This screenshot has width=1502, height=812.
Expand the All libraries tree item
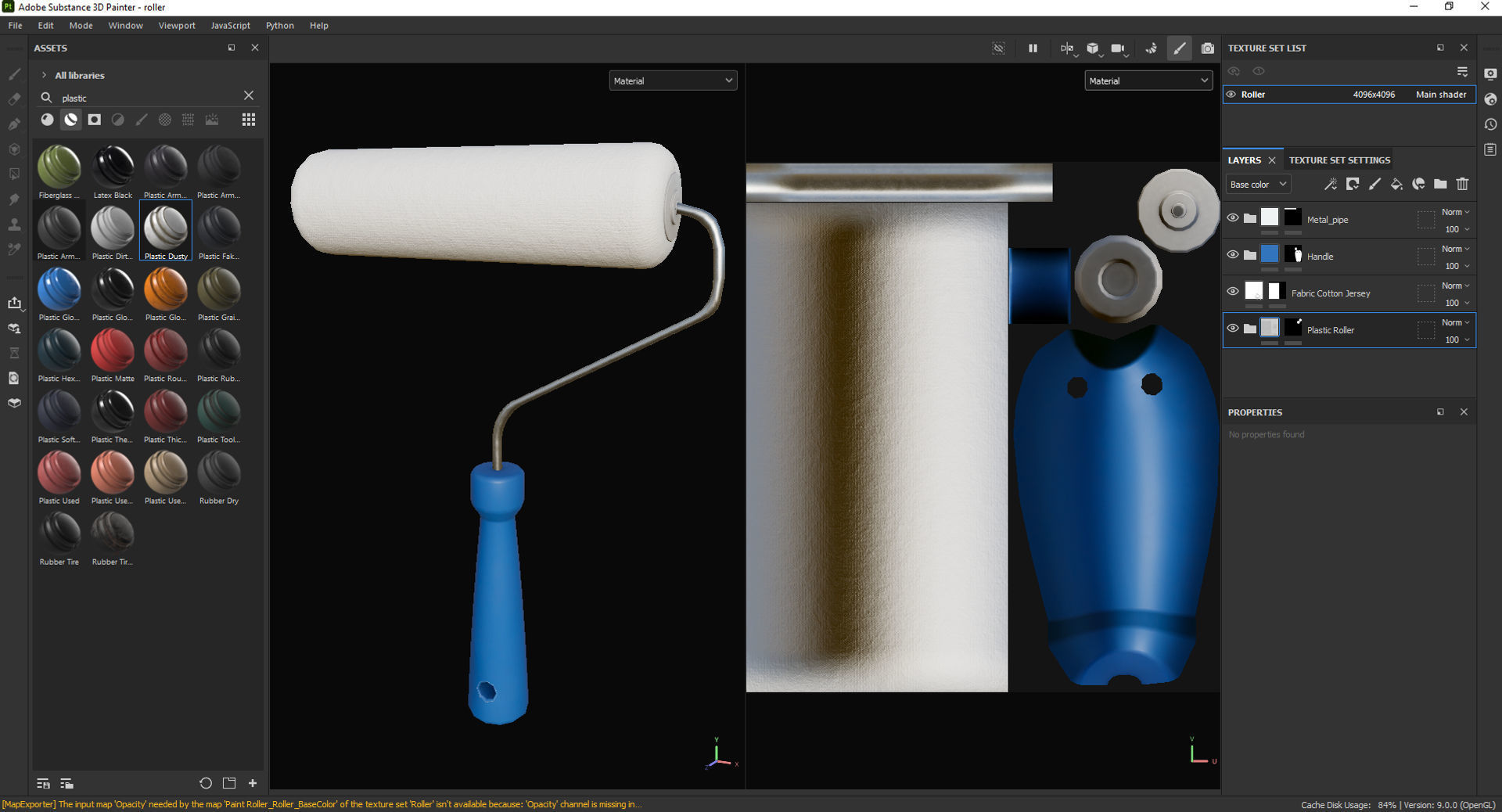pyautogui.click(x=45, y=75)
